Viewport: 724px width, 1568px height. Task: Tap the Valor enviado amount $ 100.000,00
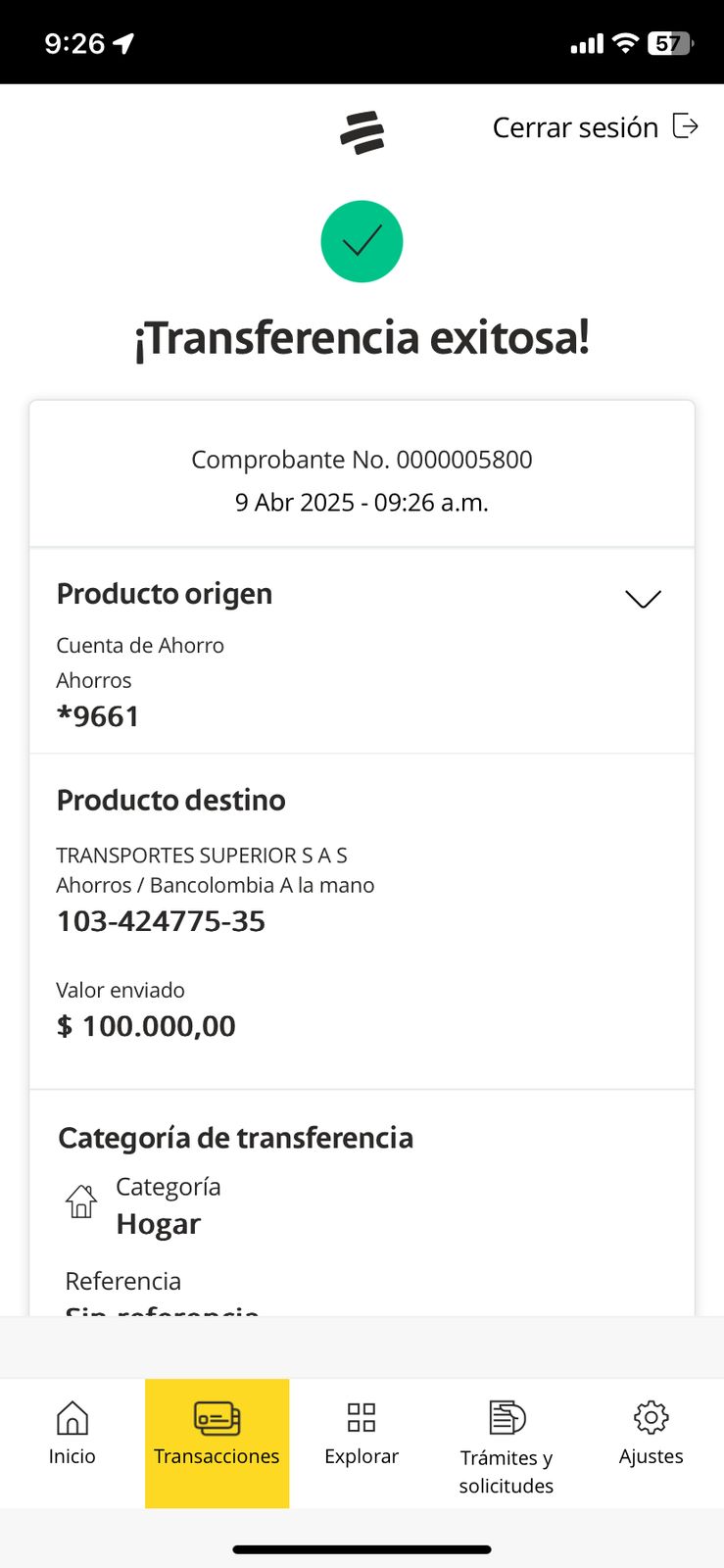tap(147, 1026)
